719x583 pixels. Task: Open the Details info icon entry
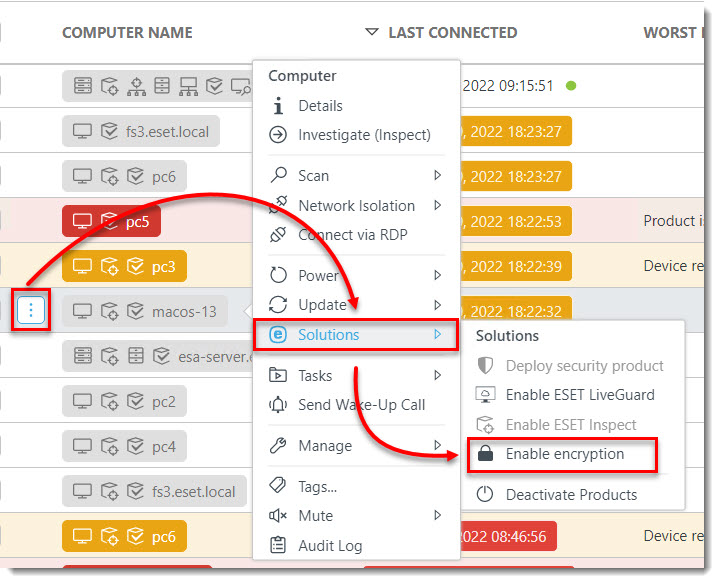coord(278,105)
